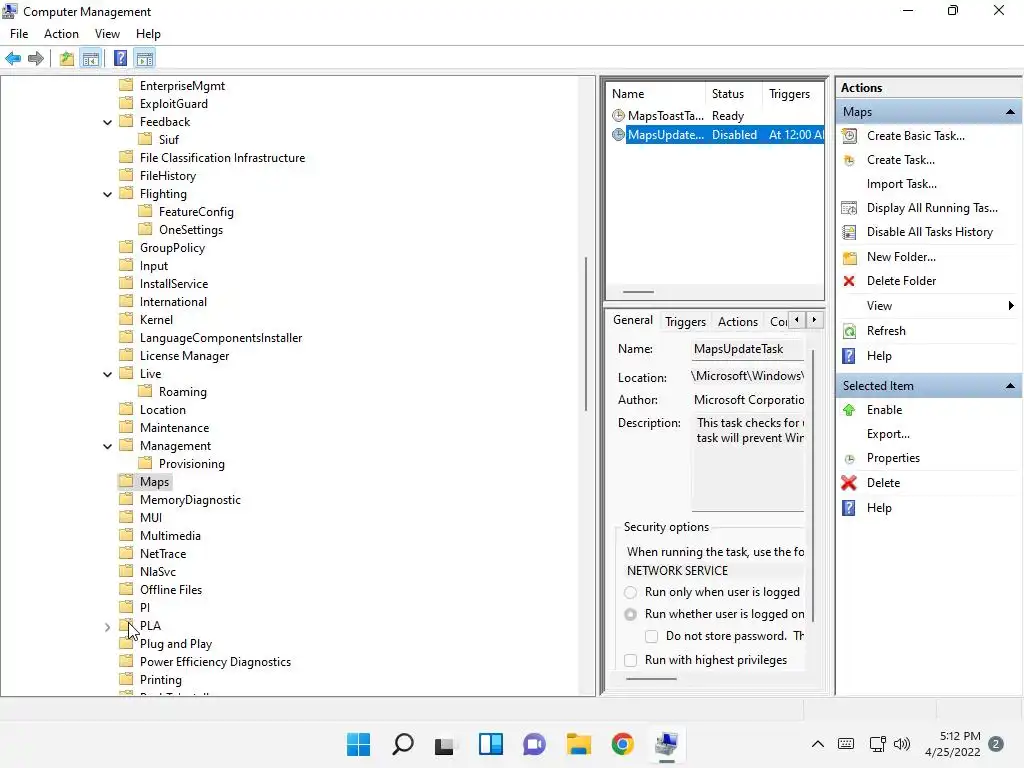1024x768 pixels.
Task: Open Widgets from taskbar
Action: (490, 744)
